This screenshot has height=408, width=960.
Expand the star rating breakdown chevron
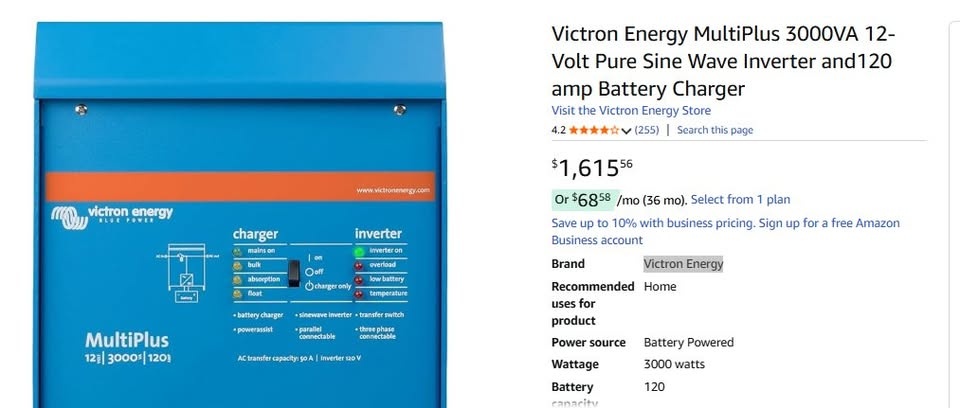click(x=626, y=131)
